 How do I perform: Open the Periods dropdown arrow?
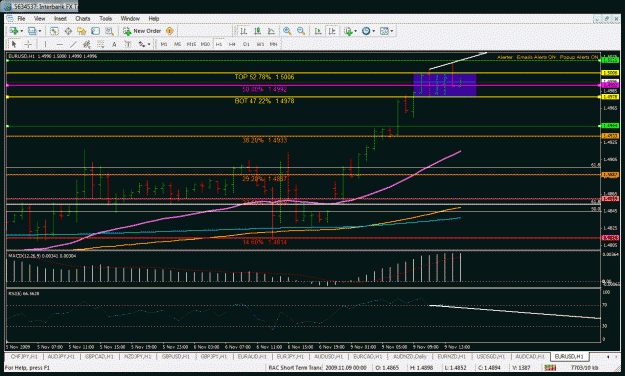(x=373, y=31)
